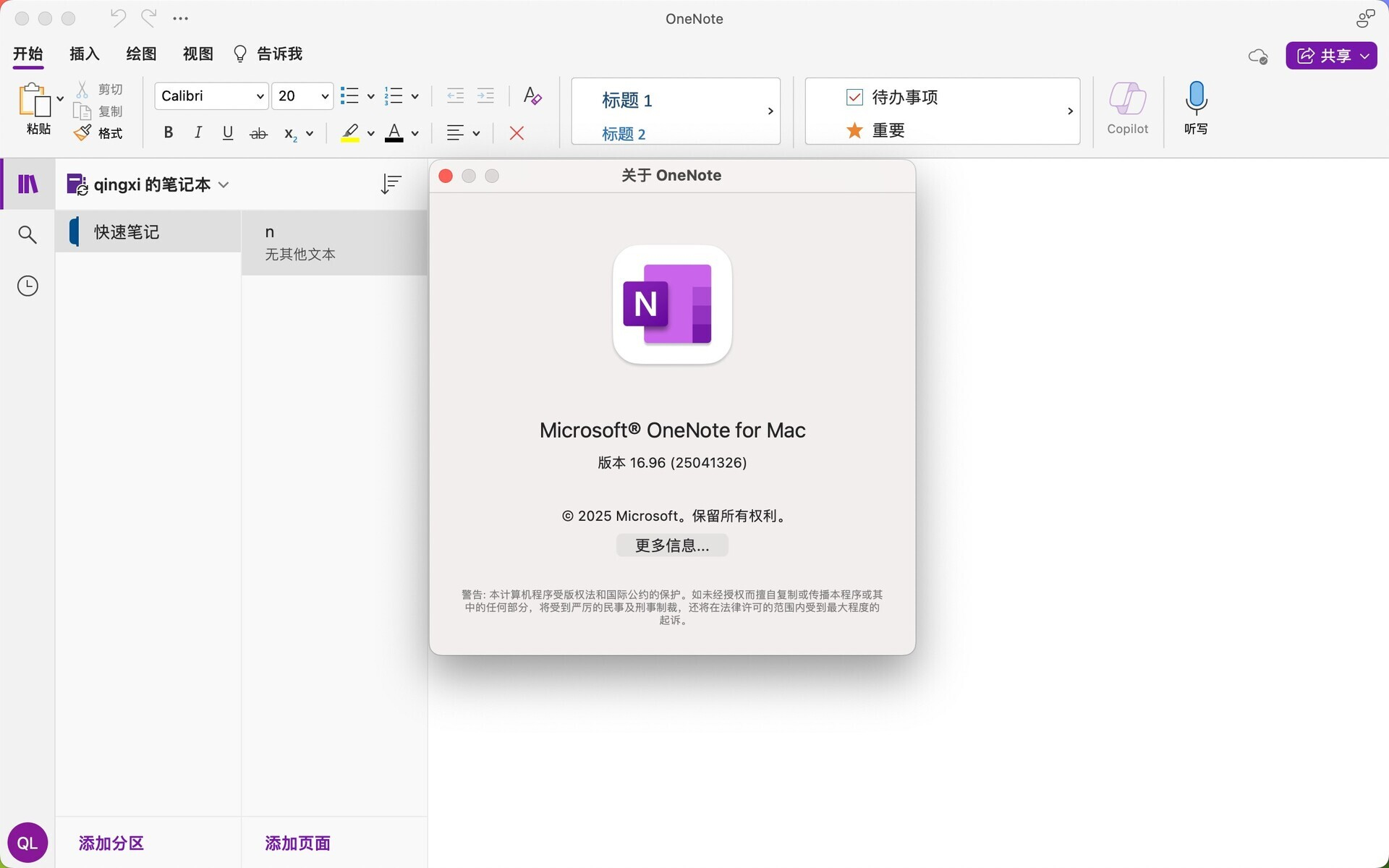
Task: Switch to the 插入 ribbon tab
Action: [x=84, y=54]
